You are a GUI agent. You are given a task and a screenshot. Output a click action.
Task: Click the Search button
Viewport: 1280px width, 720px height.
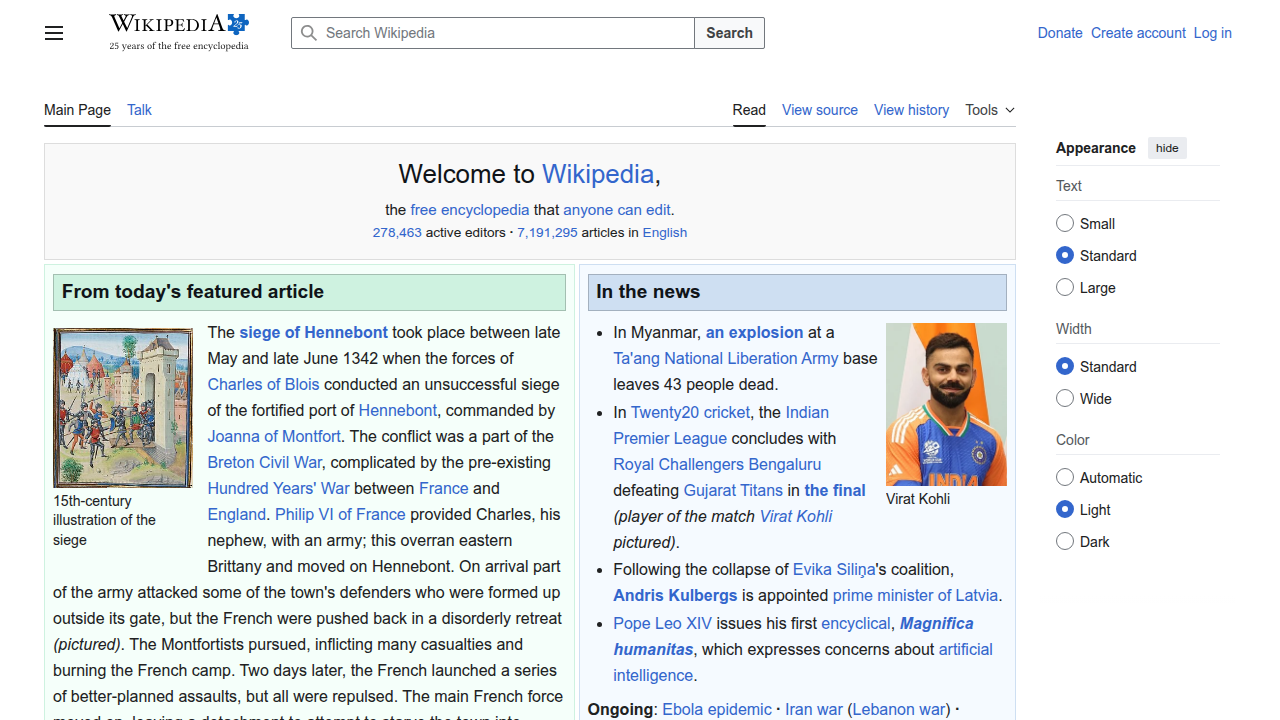[x=729, y=33]
